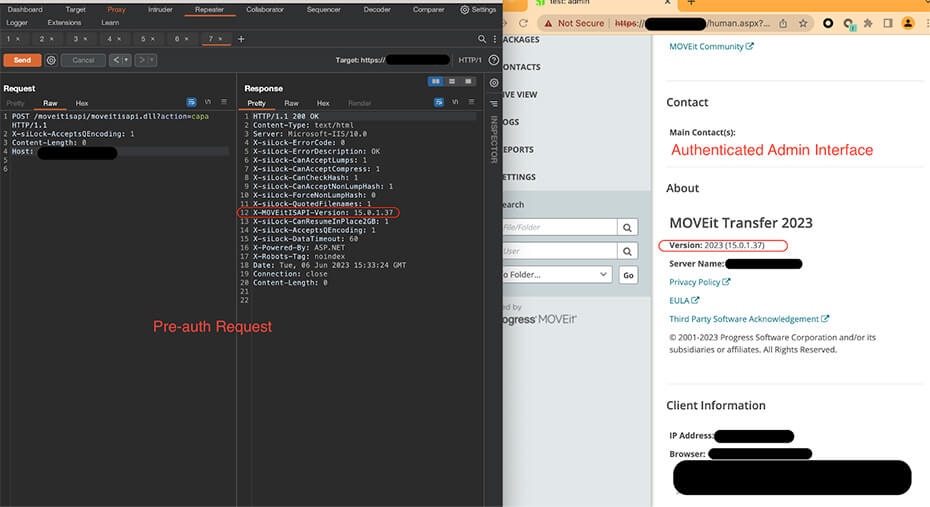Open the Repeater request settings gear icon
This screenshot has height=507, width=930.
pos(51,60)
